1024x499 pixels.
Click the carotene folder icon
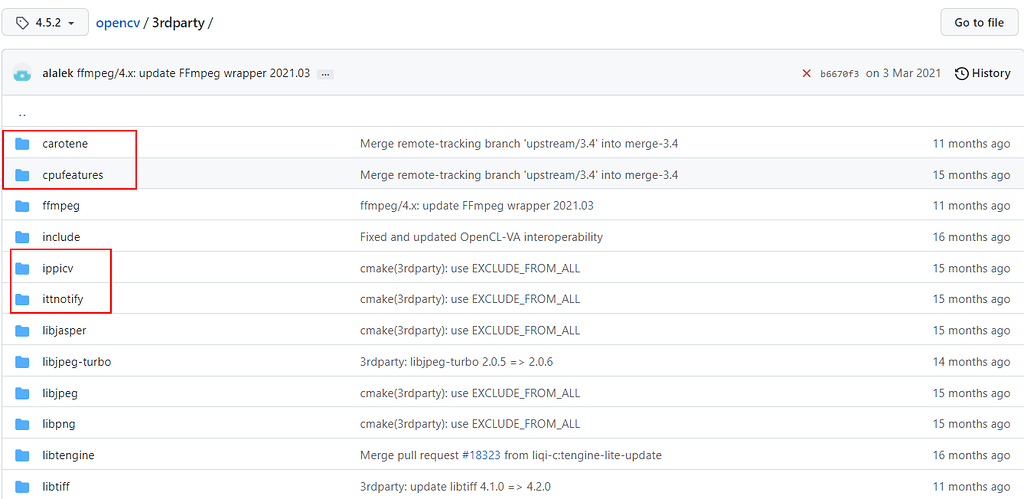tap(22, 144)
